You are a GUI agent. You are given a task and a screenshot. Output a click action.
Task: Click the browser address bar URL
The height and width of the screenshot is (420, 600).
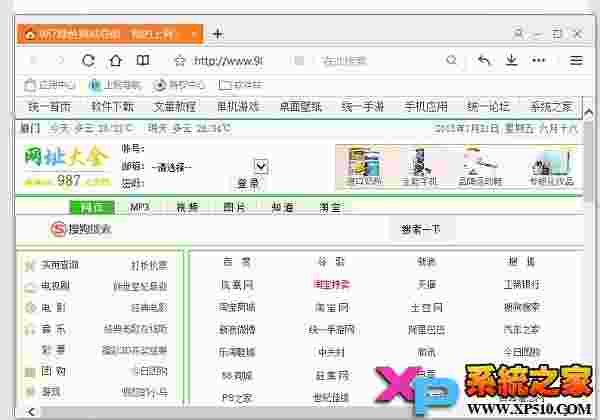point(228,61)
